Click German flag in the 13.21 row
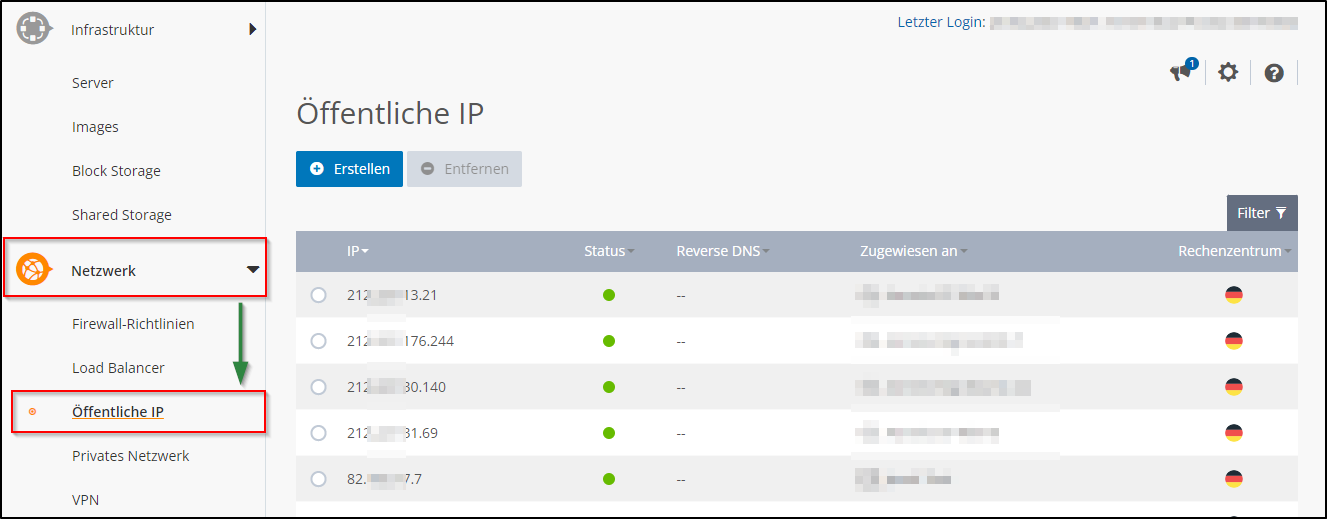 point(1234,295)
